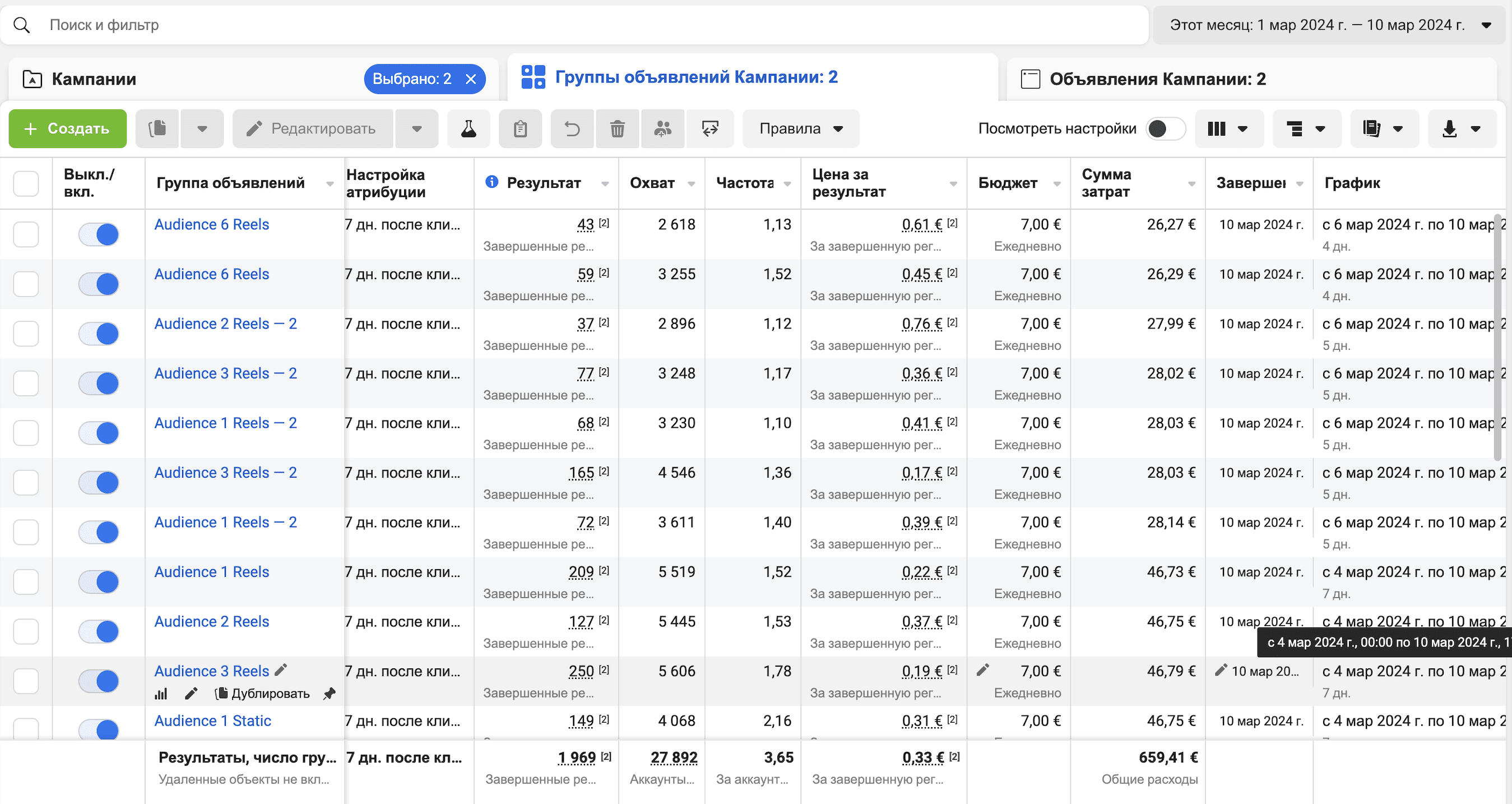The image size is (1512, 804).
Task: Click the export download icon
Action: point(1461,128)
